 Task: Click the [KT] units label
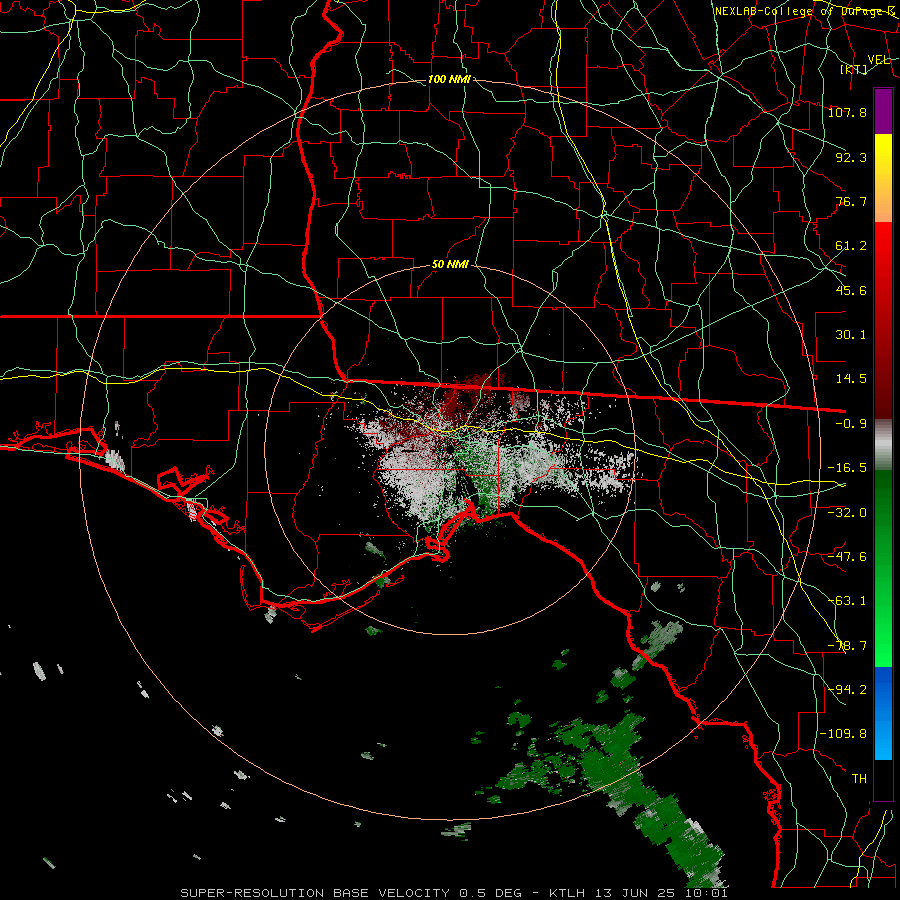[x=854, y=69]
